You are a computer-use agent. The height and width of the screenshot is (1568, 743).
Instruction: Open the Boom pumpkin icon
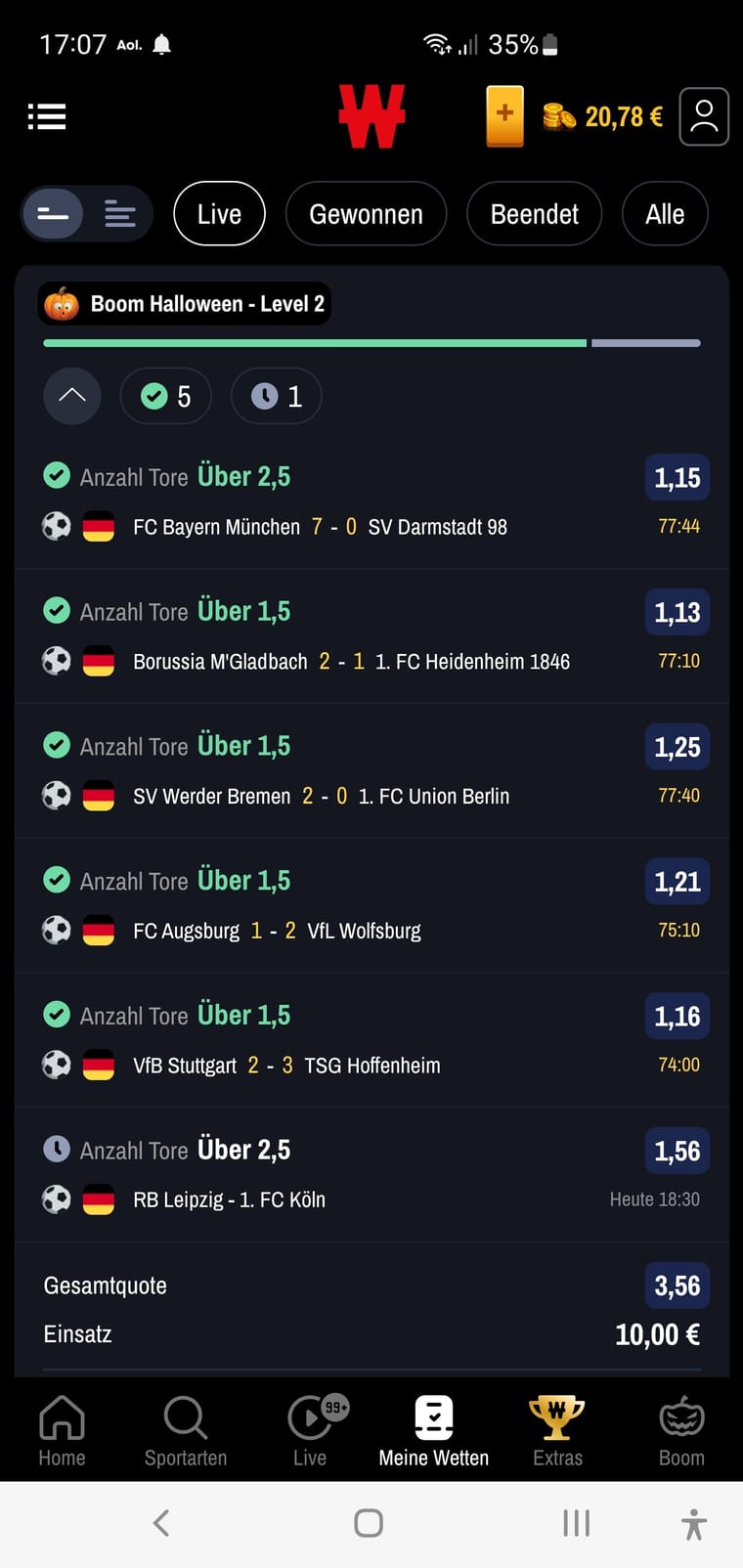(x=681, y=1417)
